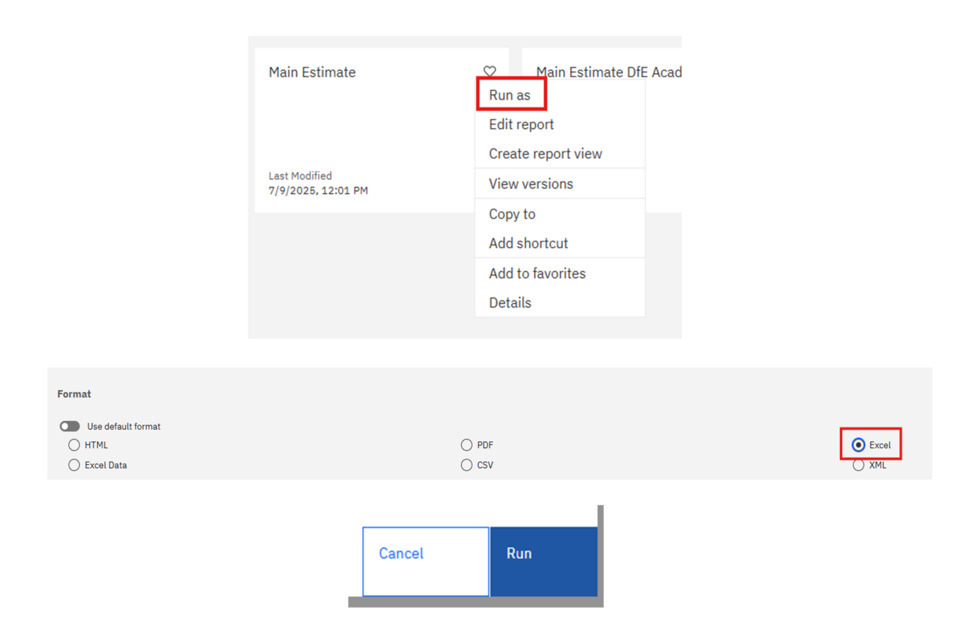The height and width of the screenshot is (640, 960).
Task: Choose 'Add to favorites' option
Action: (x=537, y=273)
